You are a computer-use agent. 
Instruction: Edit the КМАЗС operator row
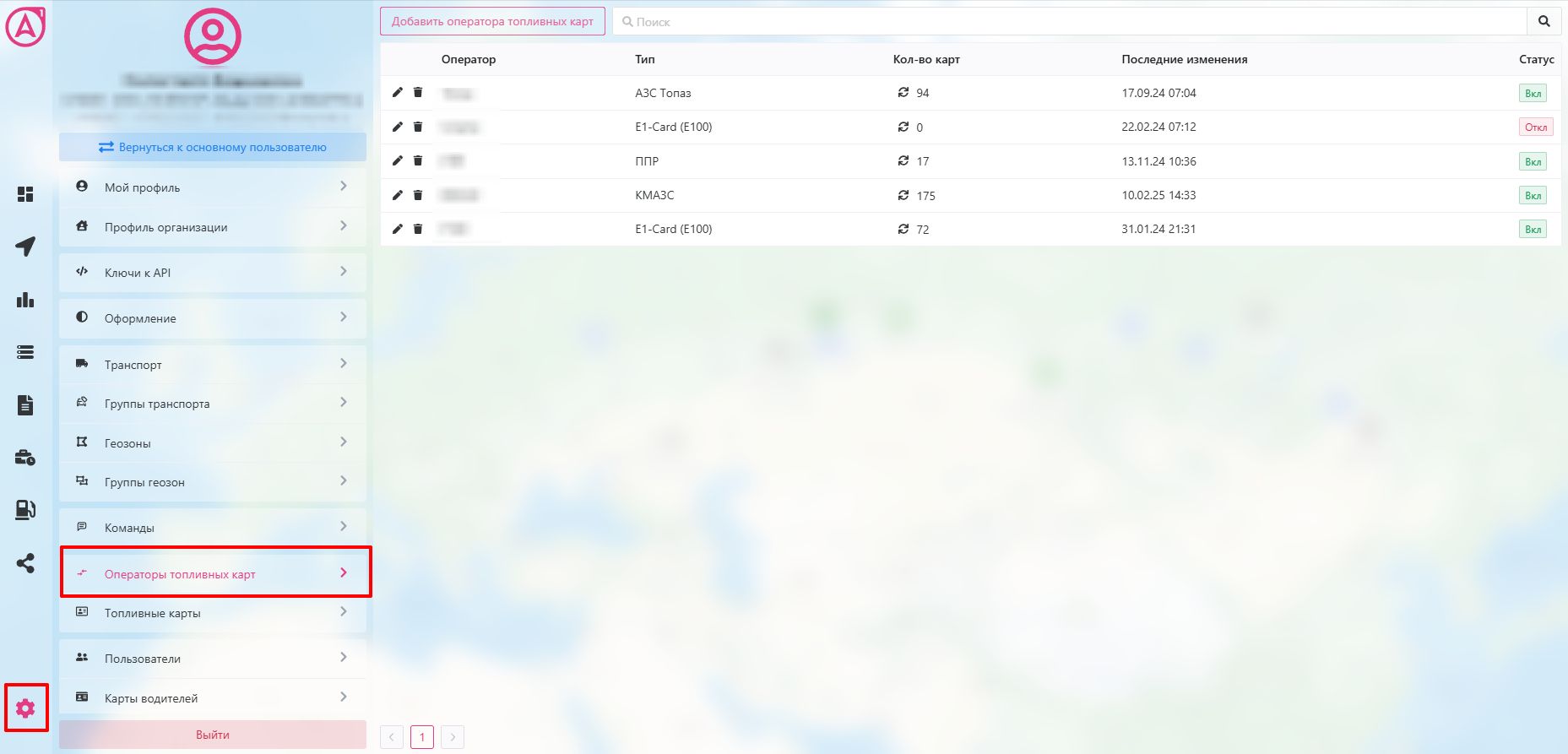click(397, 195)
